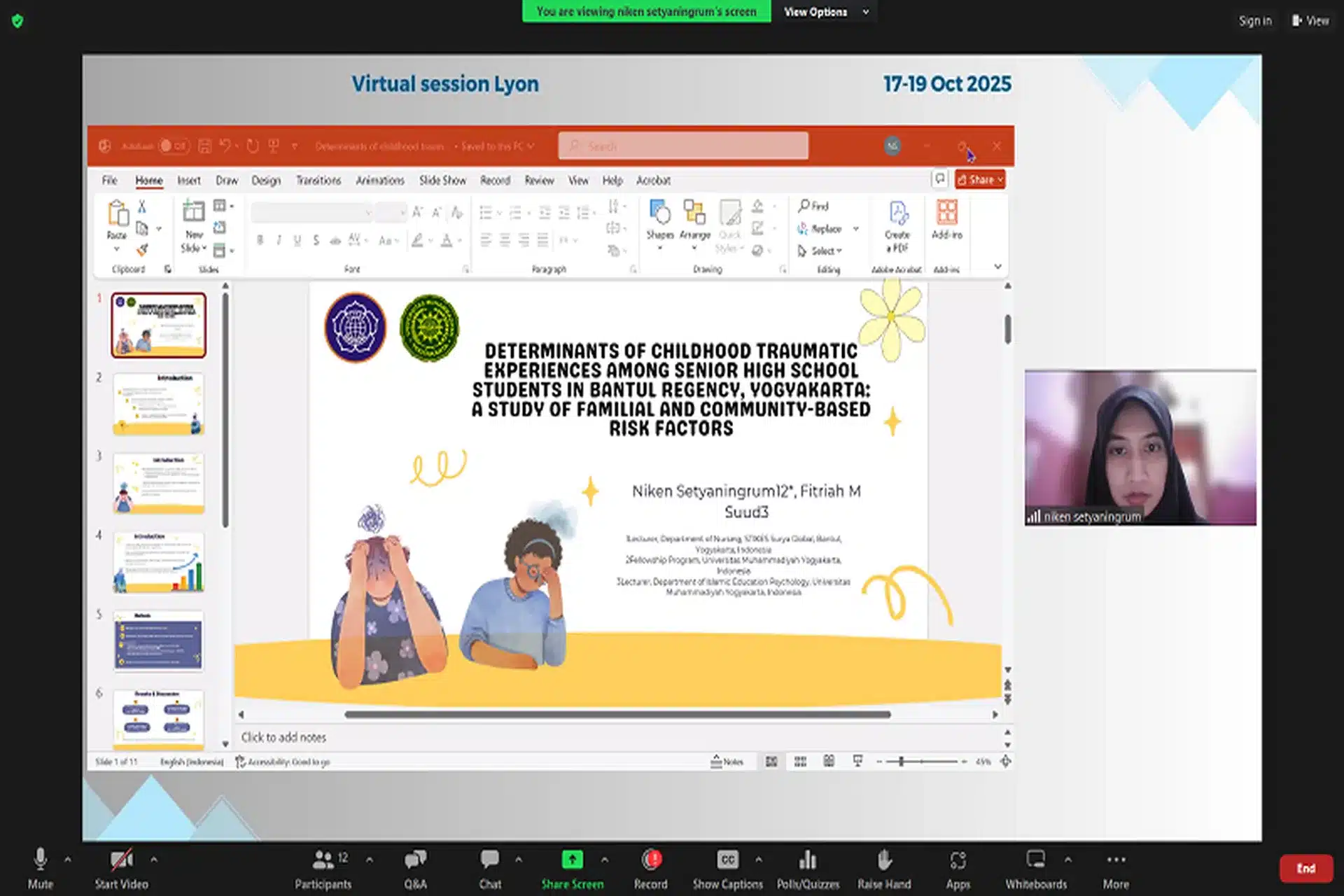
Task: Expand the arrow next to Share Screen
Action: click(x=605, y=860)
